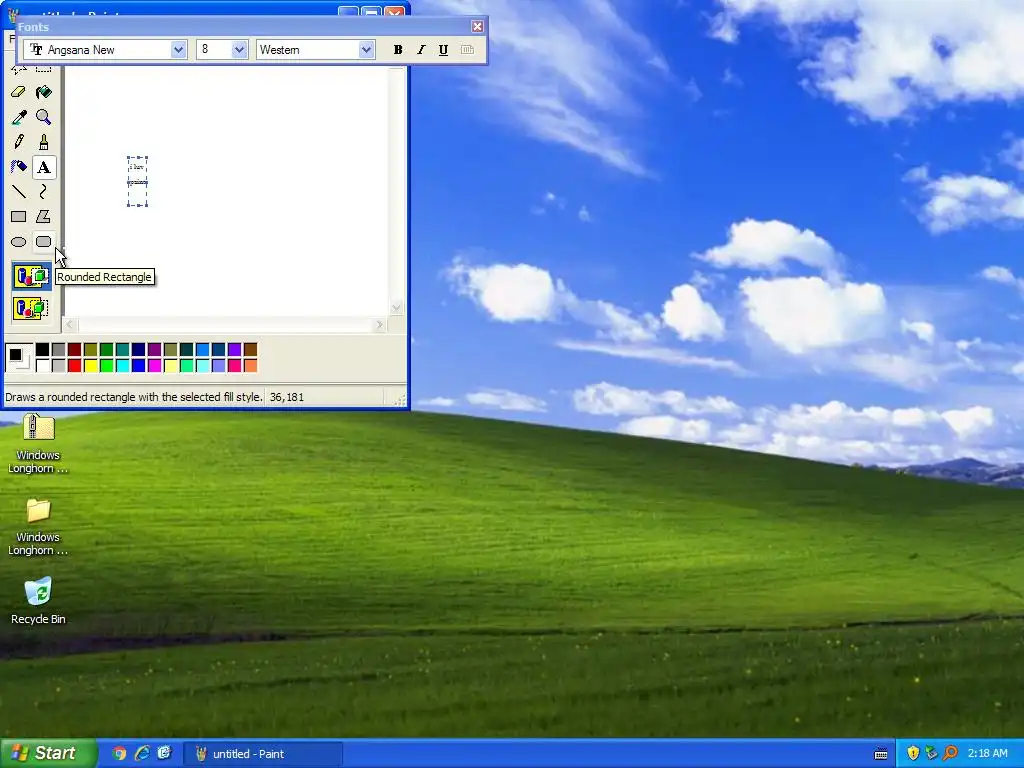Pick the lime green palette swatch
Screen dimensions: 1024x768
click(106, 366)
